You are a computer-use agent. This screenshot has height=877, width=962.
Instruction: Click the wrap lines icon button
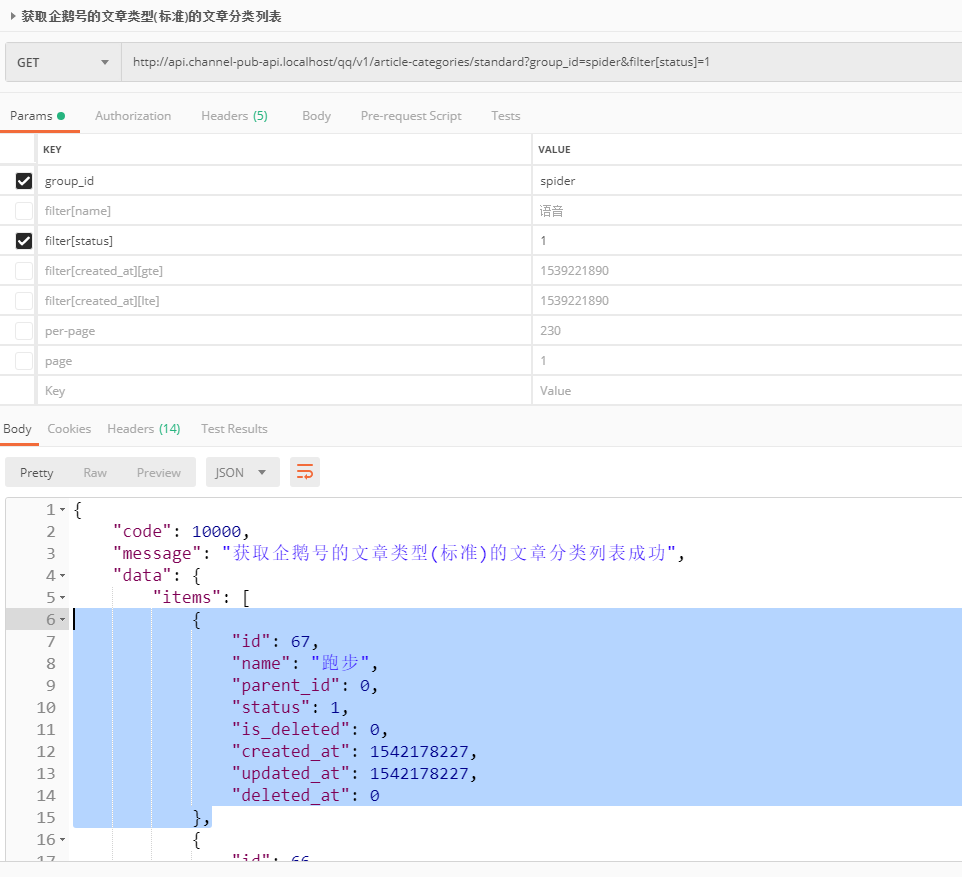[305, 472]
